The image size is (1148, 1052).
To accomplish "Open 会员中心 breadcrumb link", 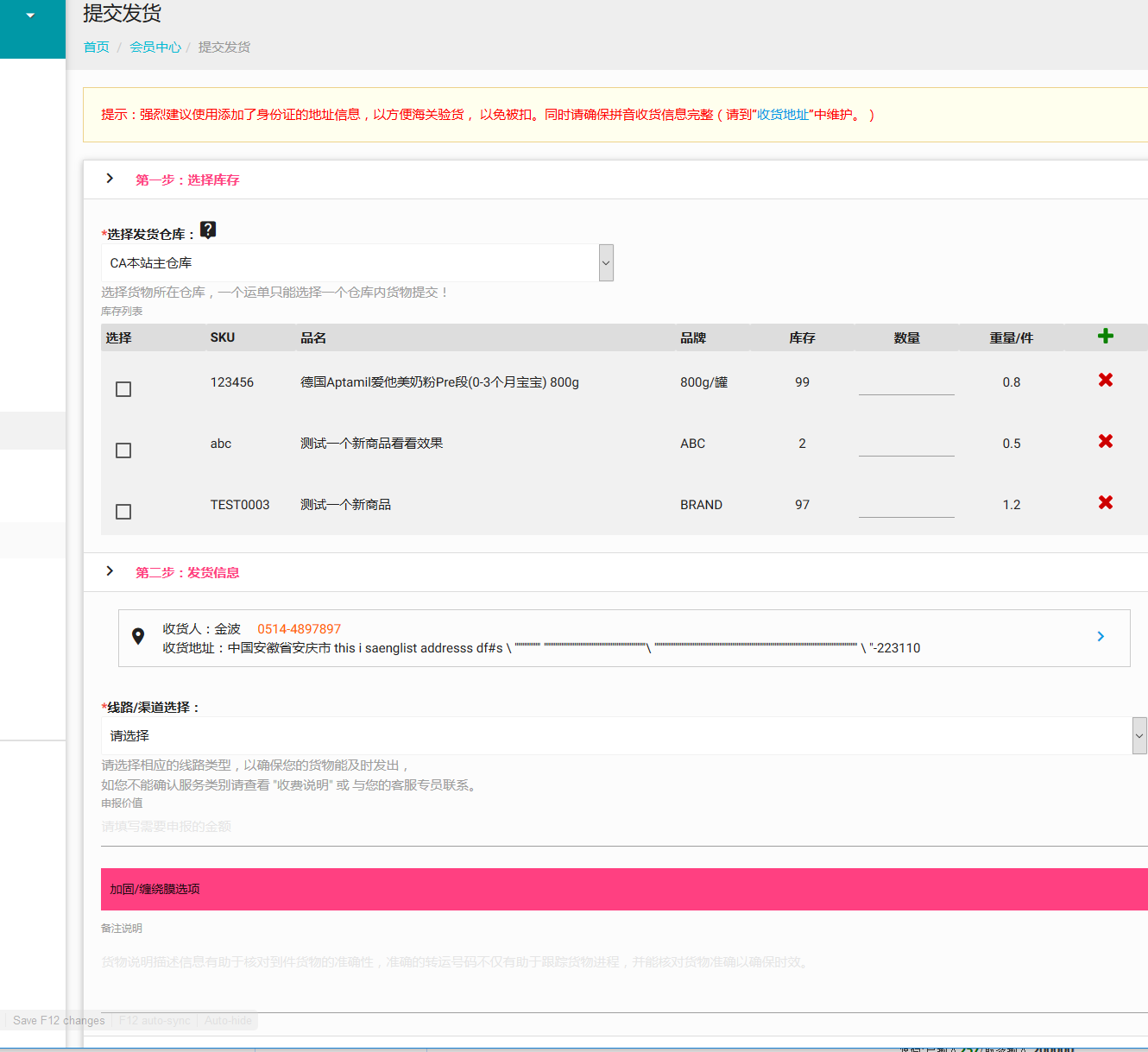I will [x=155, y=47].
